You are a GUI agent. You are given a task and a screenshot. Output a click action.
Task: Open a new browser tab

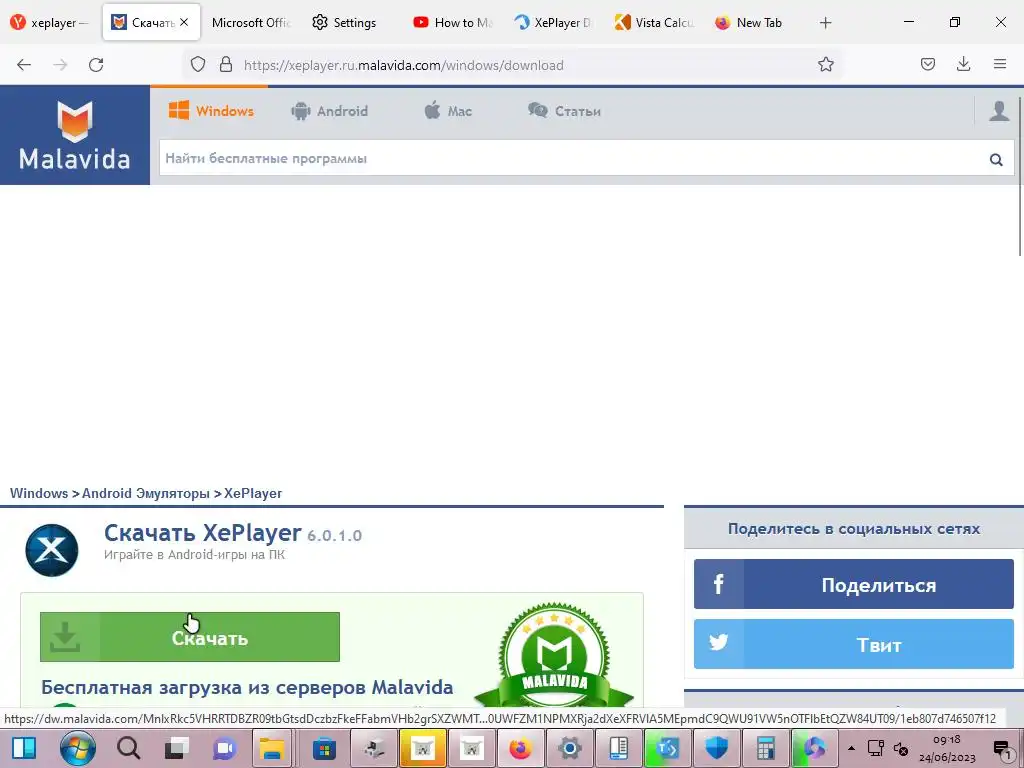click(x=825, y=23)
